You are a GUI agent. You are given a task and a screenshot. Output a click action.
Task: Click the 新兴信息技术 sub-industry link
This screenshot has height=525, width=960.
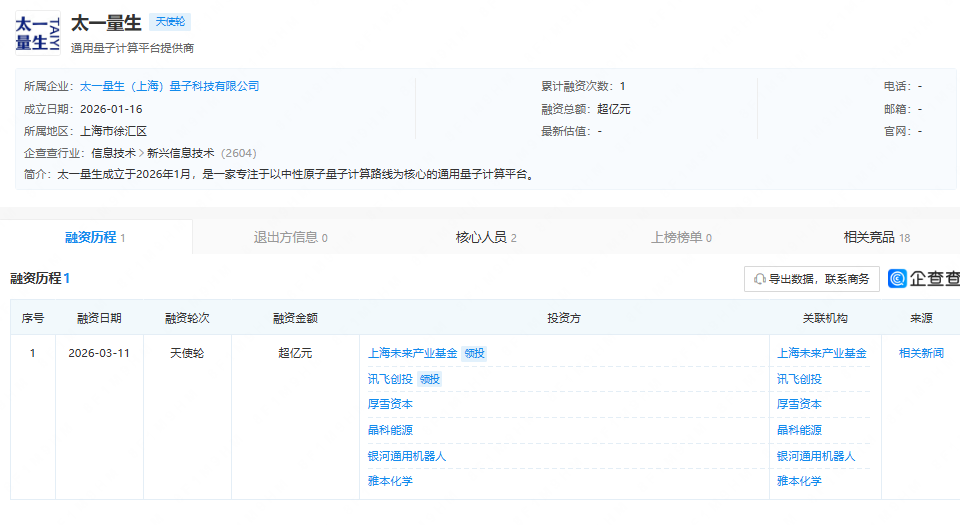coord(181,153)
